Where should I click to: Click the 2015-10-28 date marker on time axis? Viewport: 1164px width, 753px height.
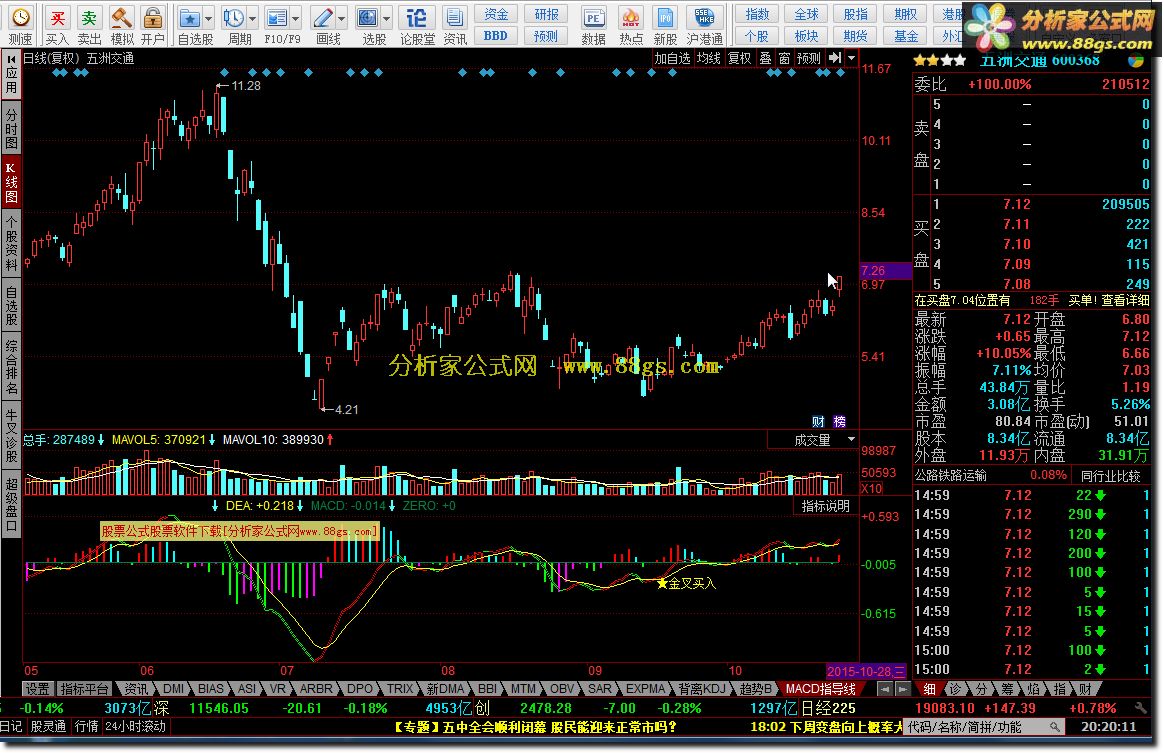[866, 671]
